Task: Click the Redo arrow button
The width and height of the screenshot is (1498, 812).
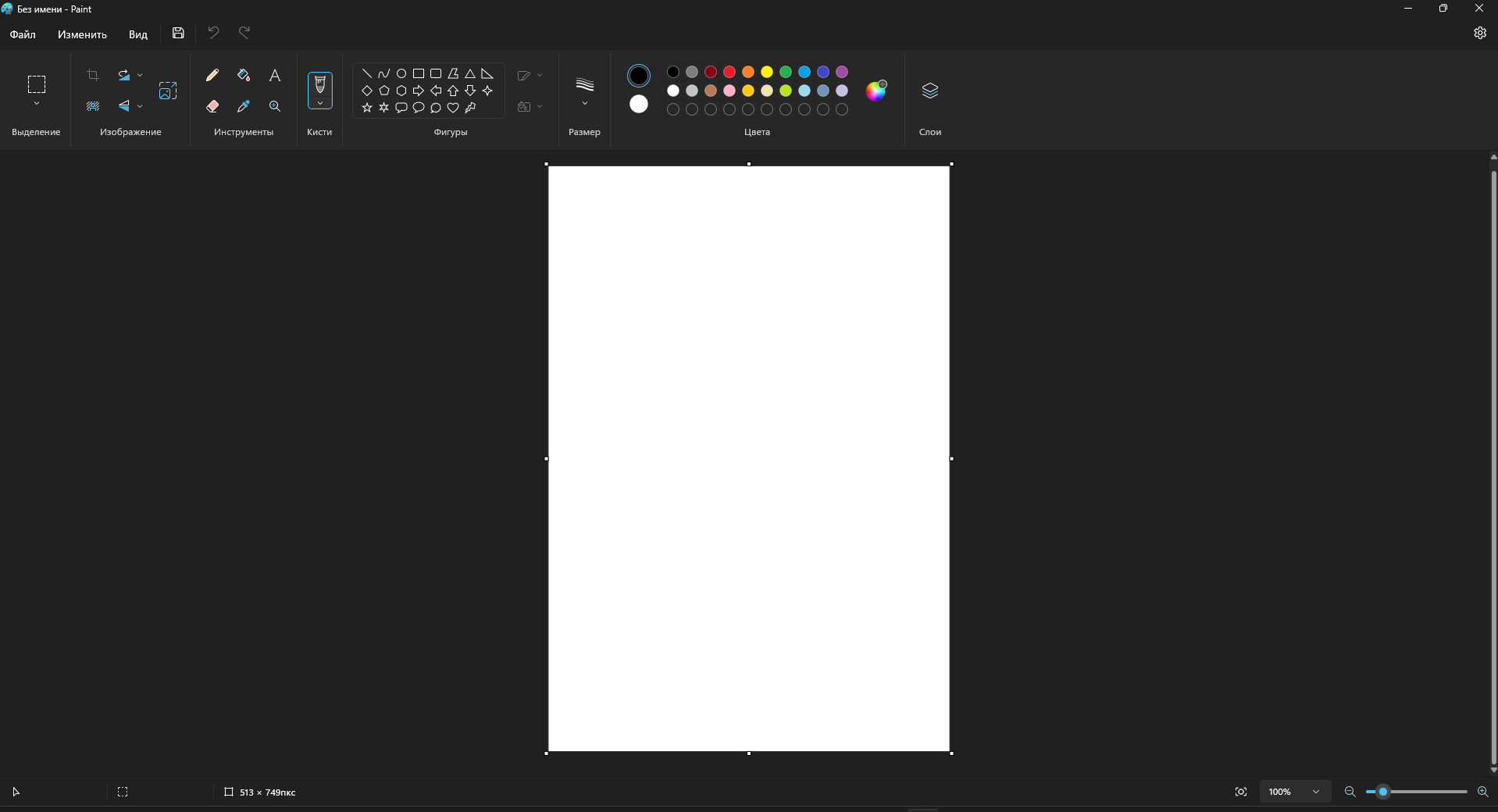Action: pyautogui.click(x=244, y=33)
